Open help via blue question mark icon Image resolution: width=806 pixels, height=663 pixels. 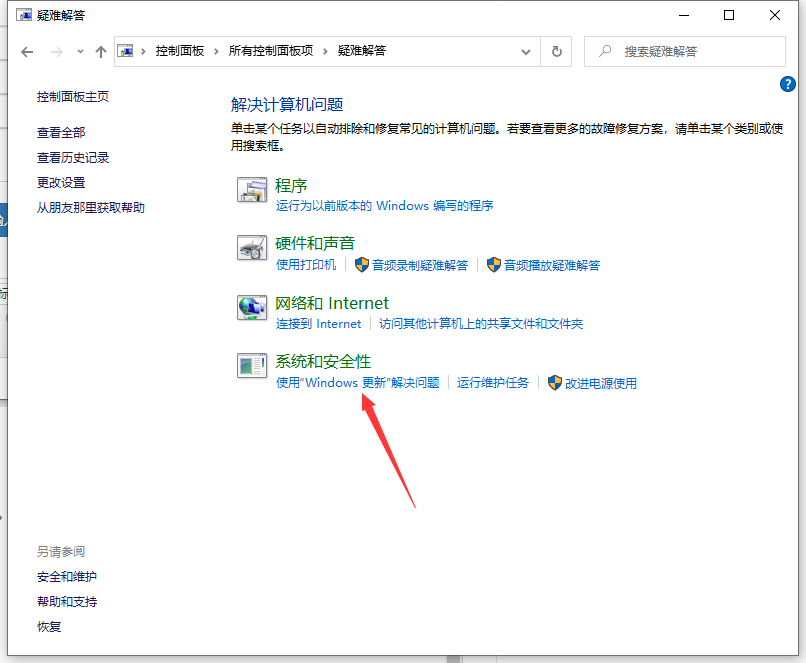(786, 84)
